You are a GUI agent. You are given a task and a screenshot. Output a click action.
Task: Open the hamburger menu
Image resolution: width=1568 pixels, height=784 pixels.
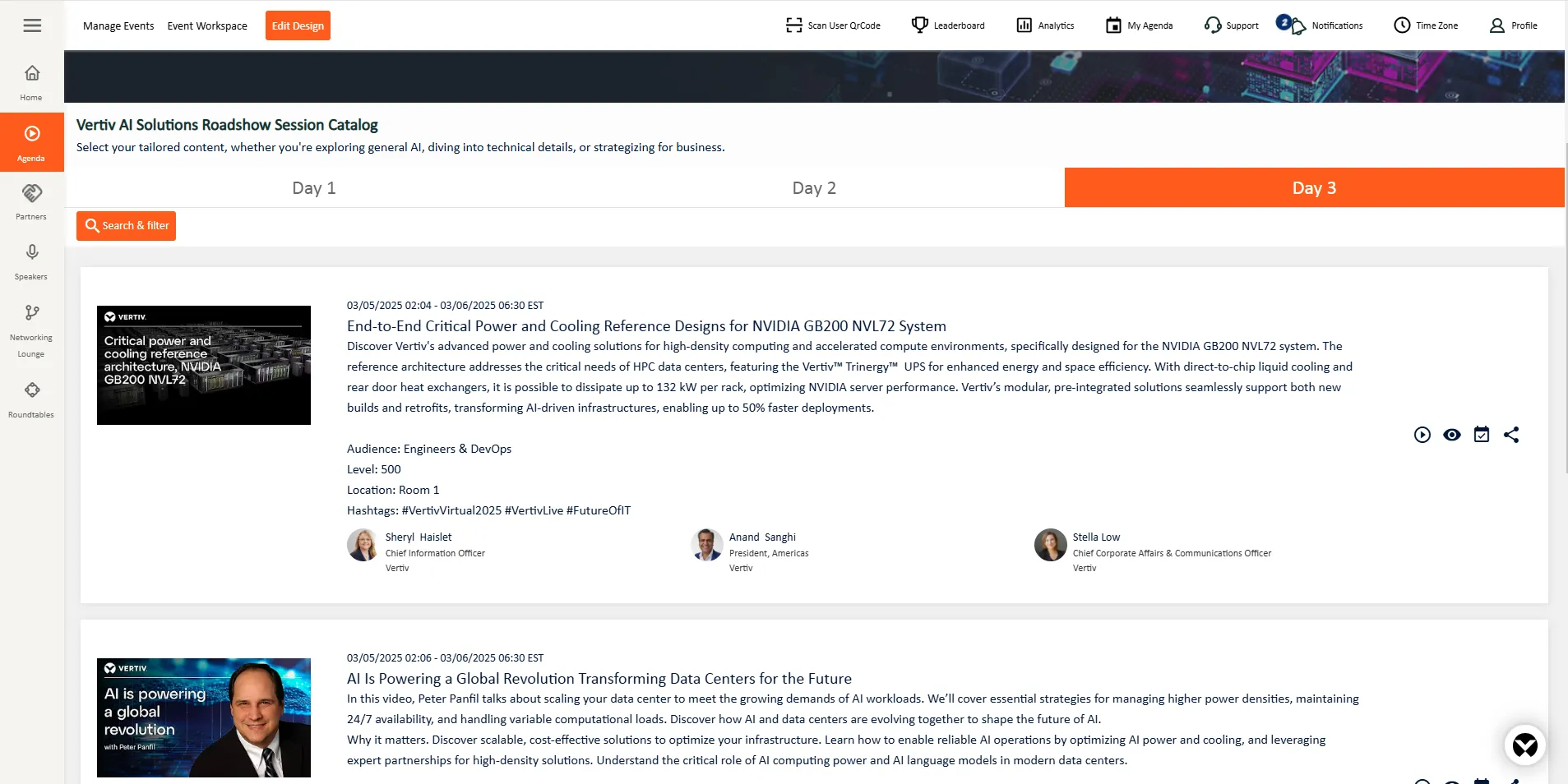32,25
